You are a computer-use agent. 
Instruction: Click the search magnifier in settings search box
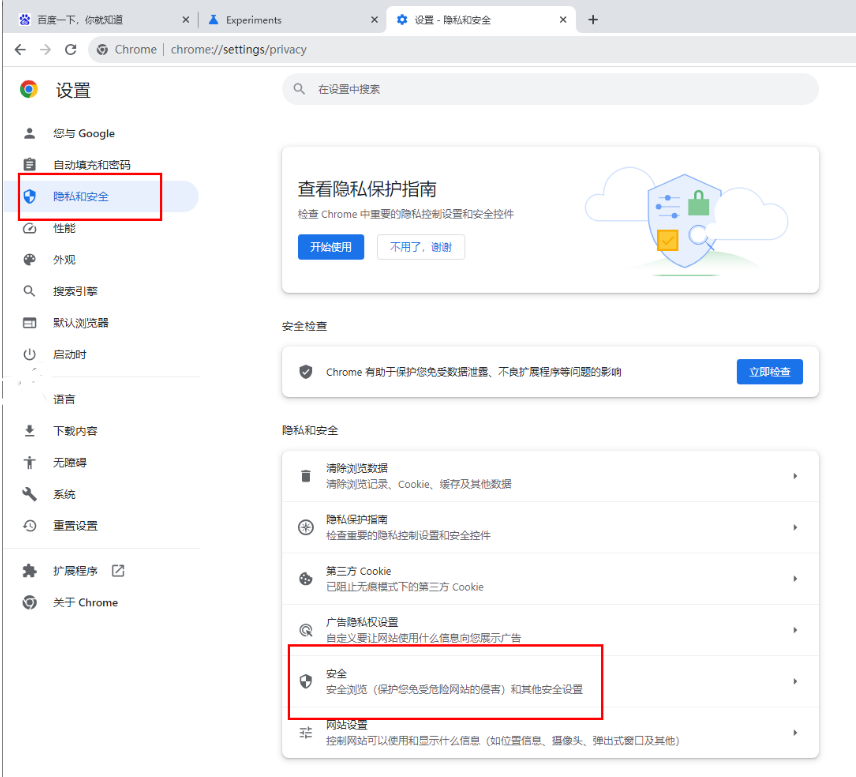click(x=299, y=89)
